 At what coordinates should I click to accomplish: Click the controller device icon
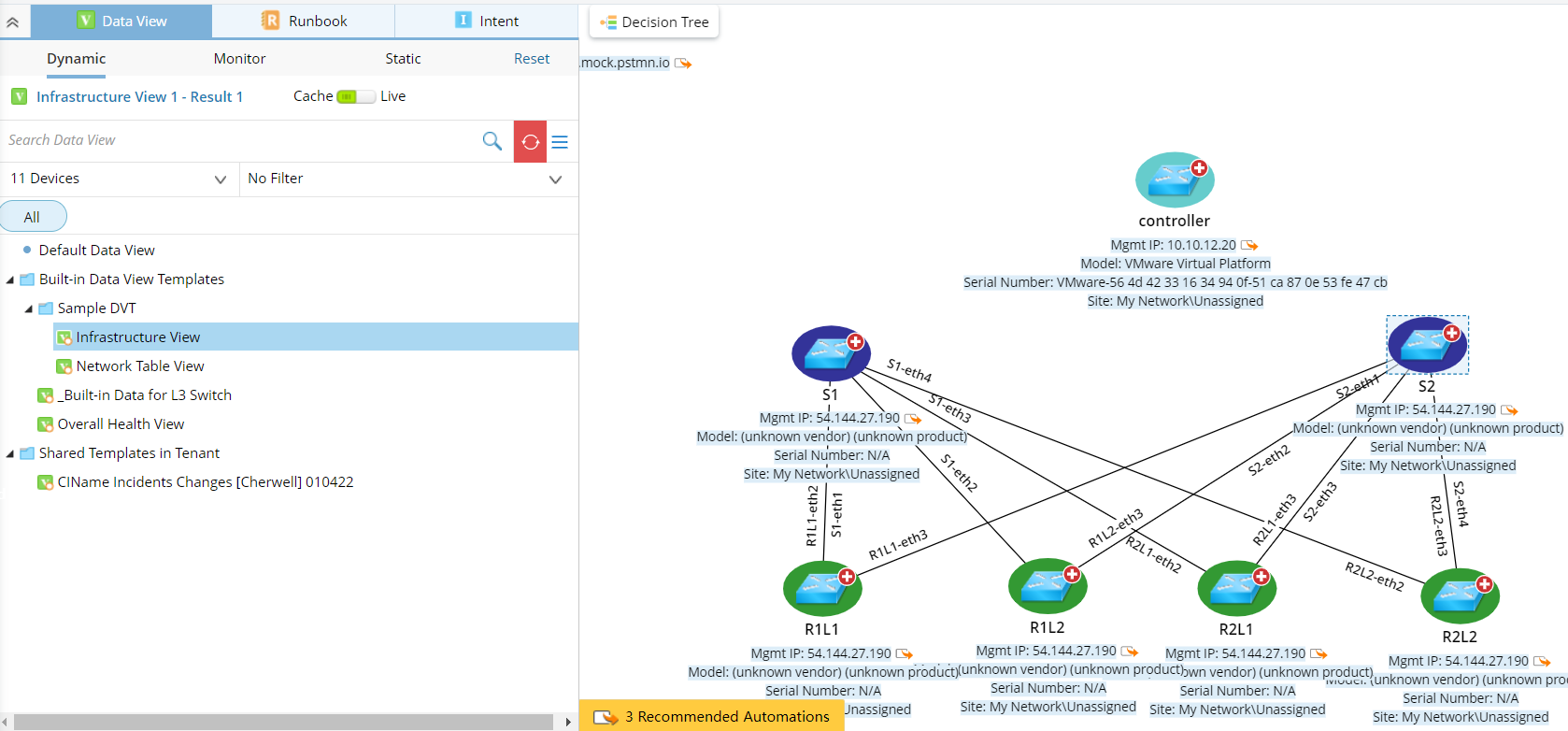[1174, 180]
